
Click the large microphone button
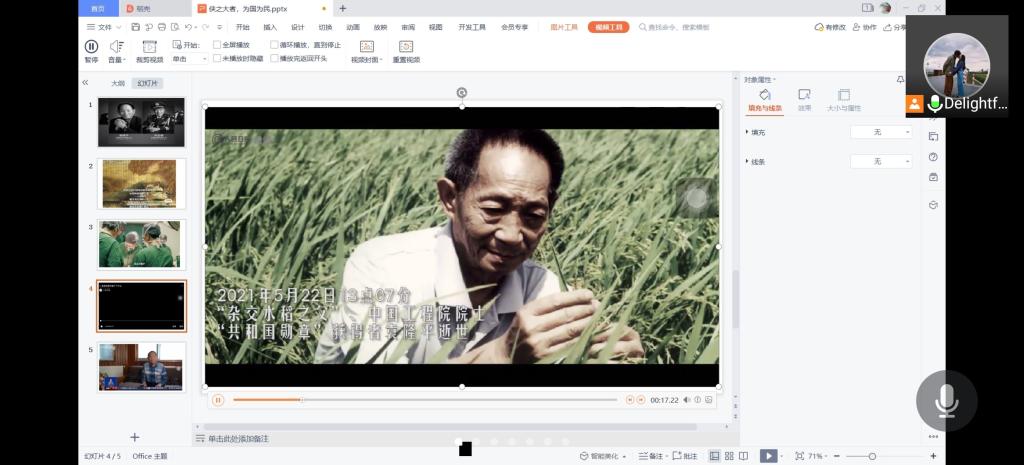(946, 400)
